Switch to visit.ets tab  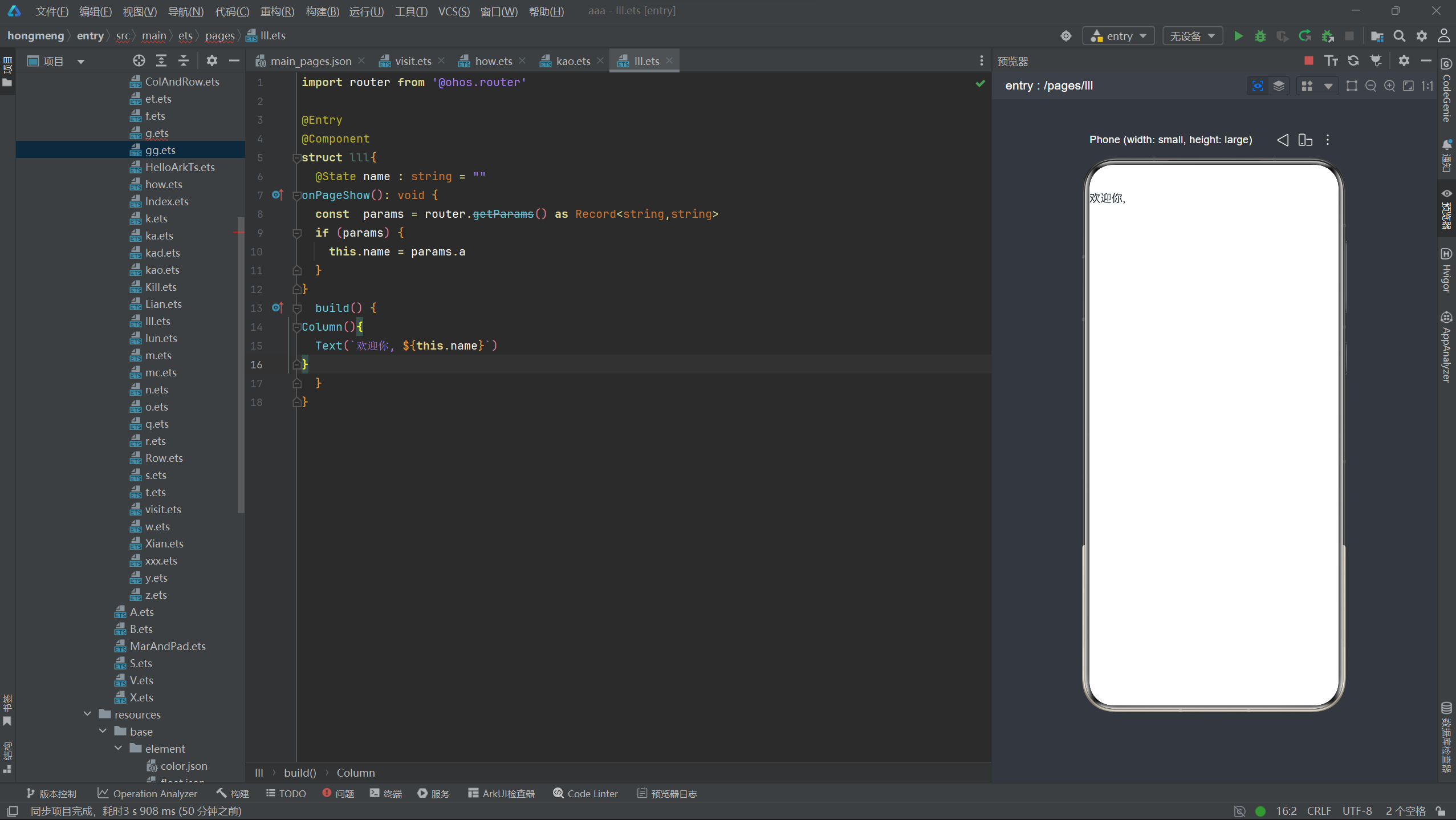413,60
